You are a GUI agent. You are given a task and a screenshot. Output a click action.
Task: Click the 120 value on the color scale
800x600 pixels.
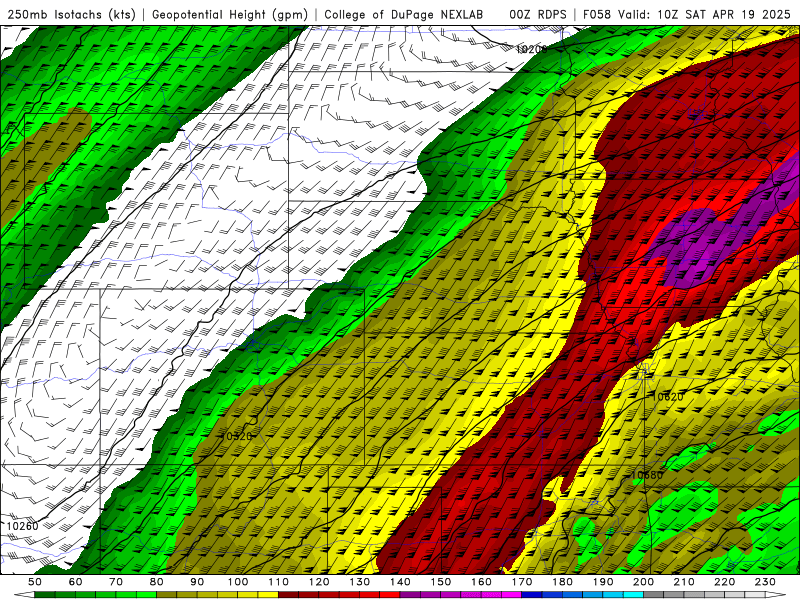point(319,582)
